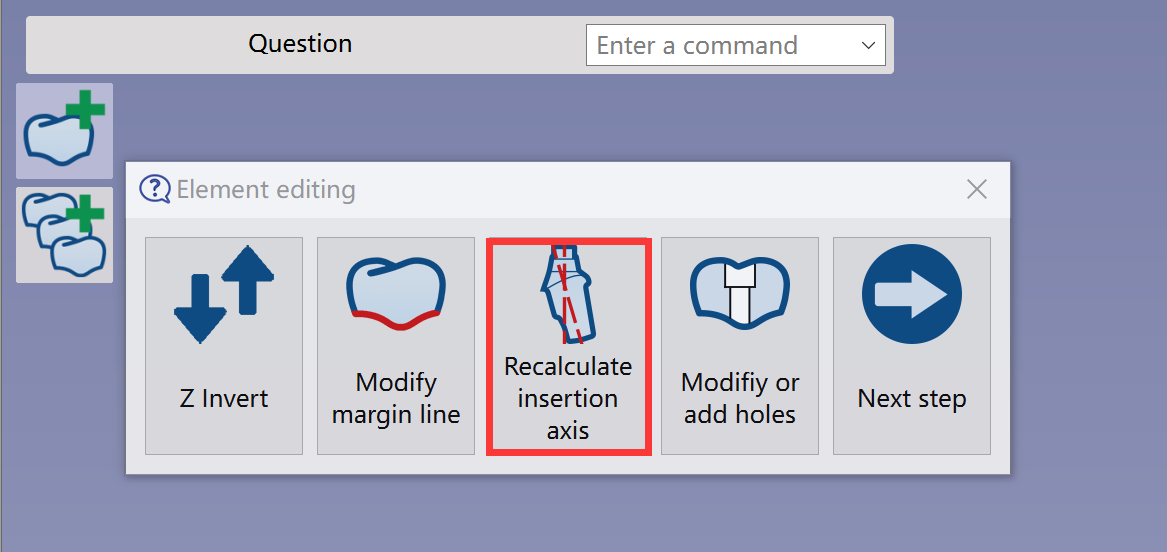Click the add multiple teeth elements icon
The height and width of the screenshot is (552, 1167).
[64, 235]
